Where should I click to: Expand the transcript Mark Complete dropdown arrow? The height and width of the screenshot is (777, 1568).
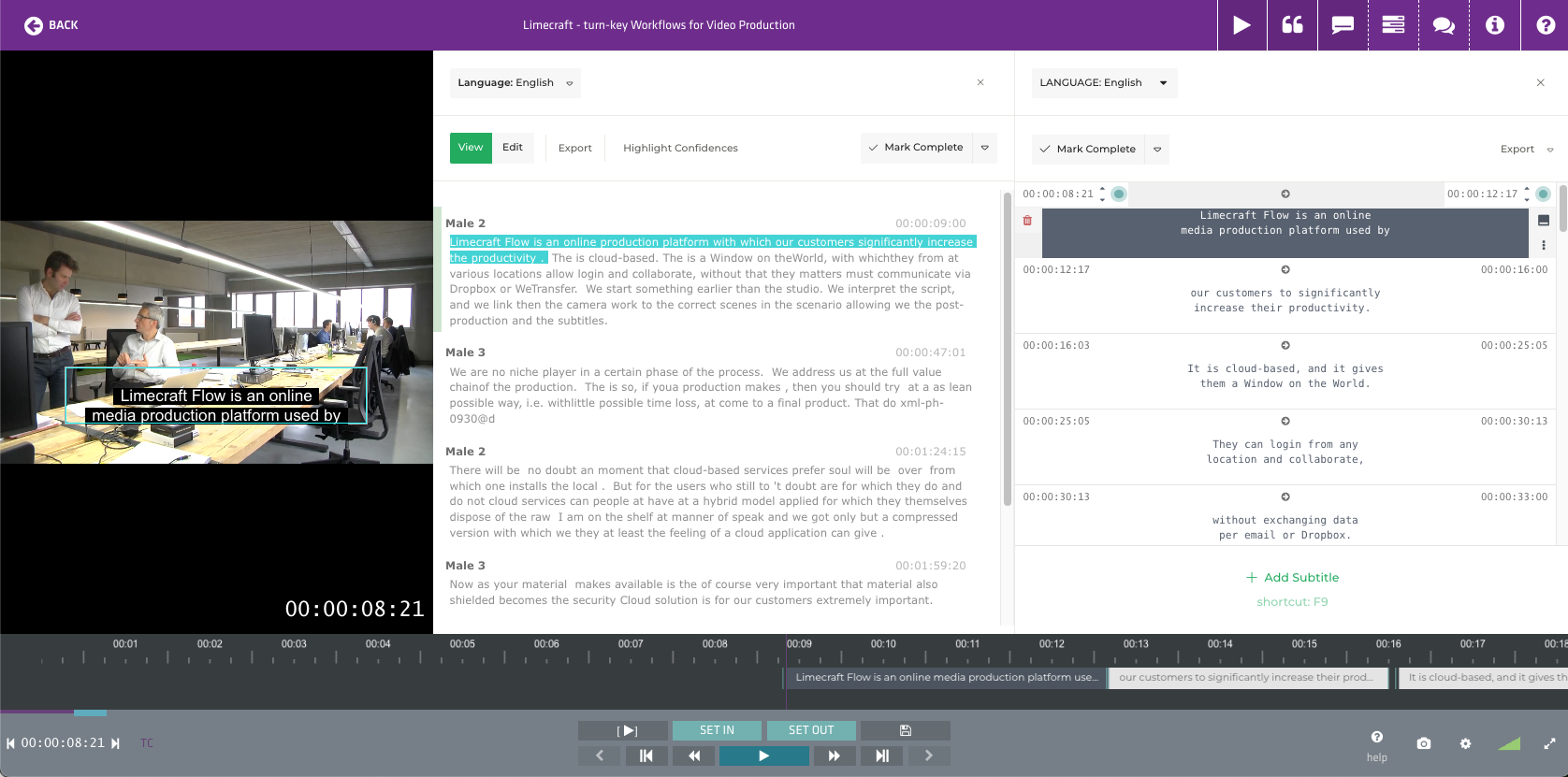tap(984, 148)
